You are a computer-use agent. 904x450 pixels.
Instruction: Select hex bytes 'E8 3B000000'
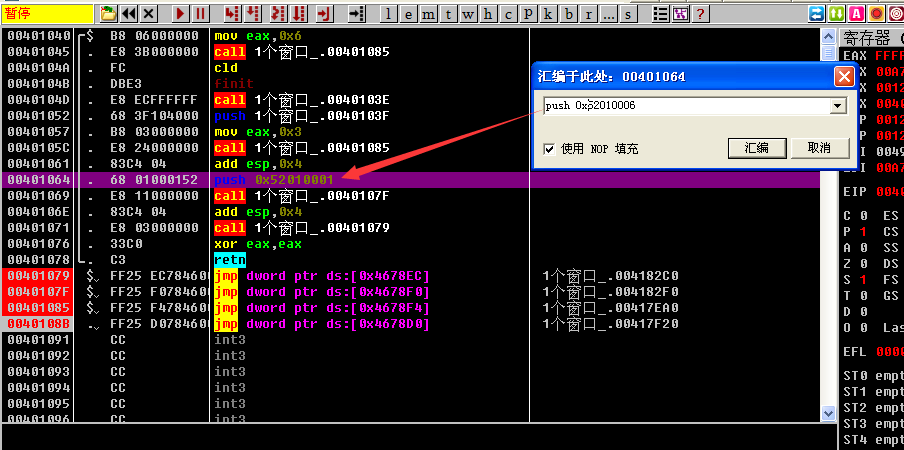pyautogui.click(x=155, y=52)
